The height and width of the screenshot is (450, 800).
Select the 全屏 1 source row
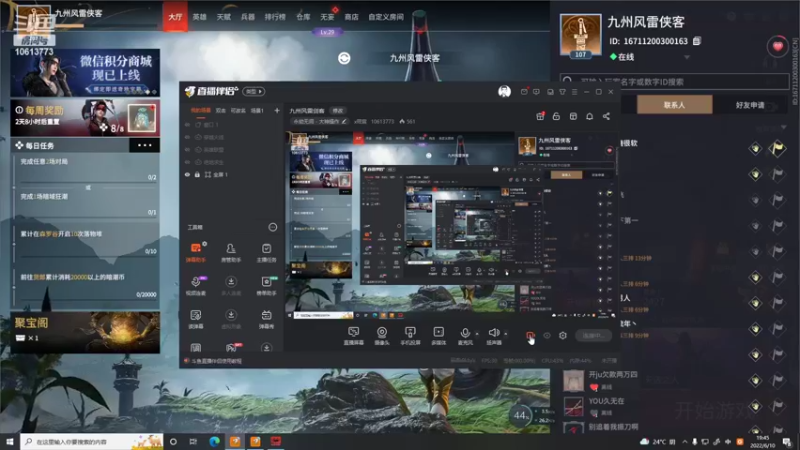[x=230, y=174]
